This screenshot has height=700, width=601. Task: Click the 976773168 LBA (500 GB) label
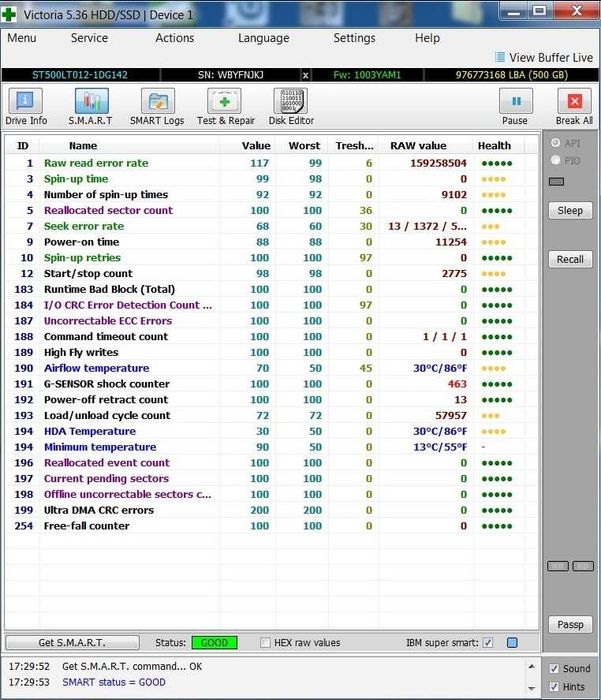point(512,75)
